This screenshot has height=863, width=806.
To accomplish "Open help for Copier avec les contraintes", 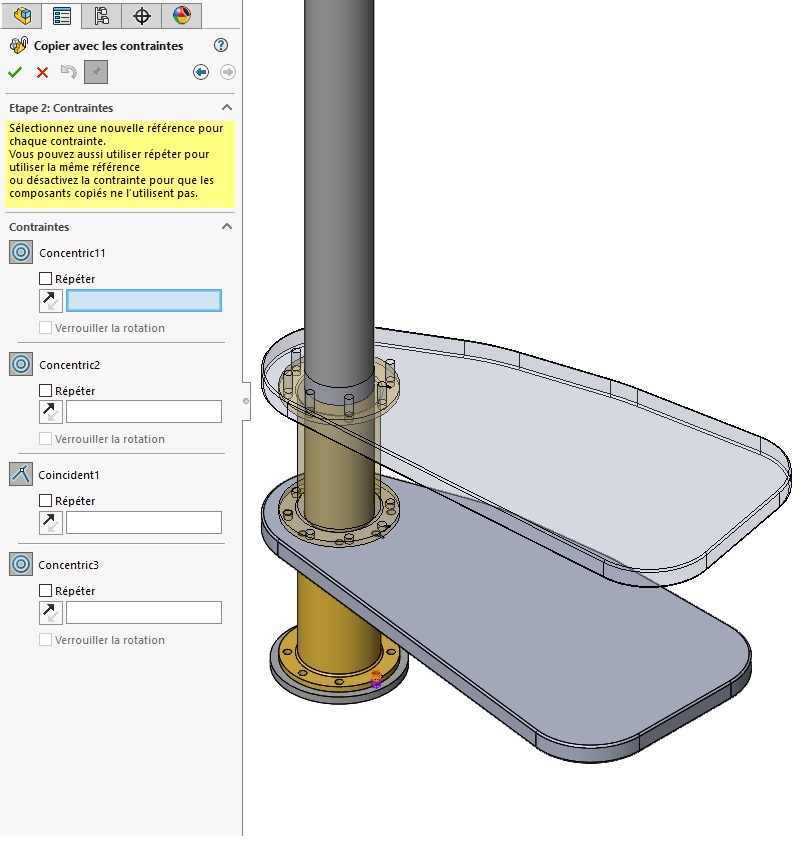I will 221,45.
